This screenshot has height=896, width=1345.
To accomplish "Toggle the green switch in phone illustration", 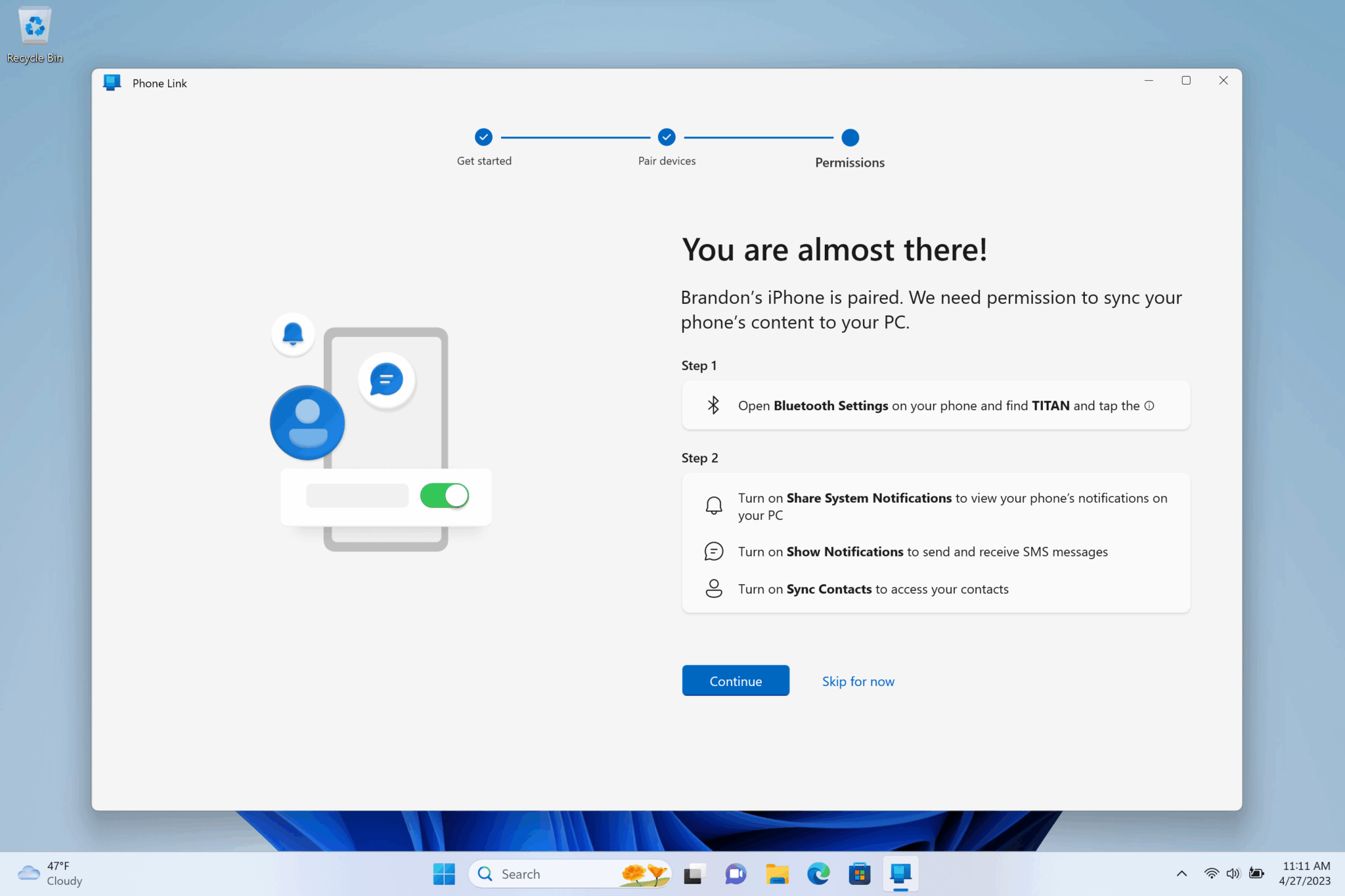I will (x=445, y=496).
